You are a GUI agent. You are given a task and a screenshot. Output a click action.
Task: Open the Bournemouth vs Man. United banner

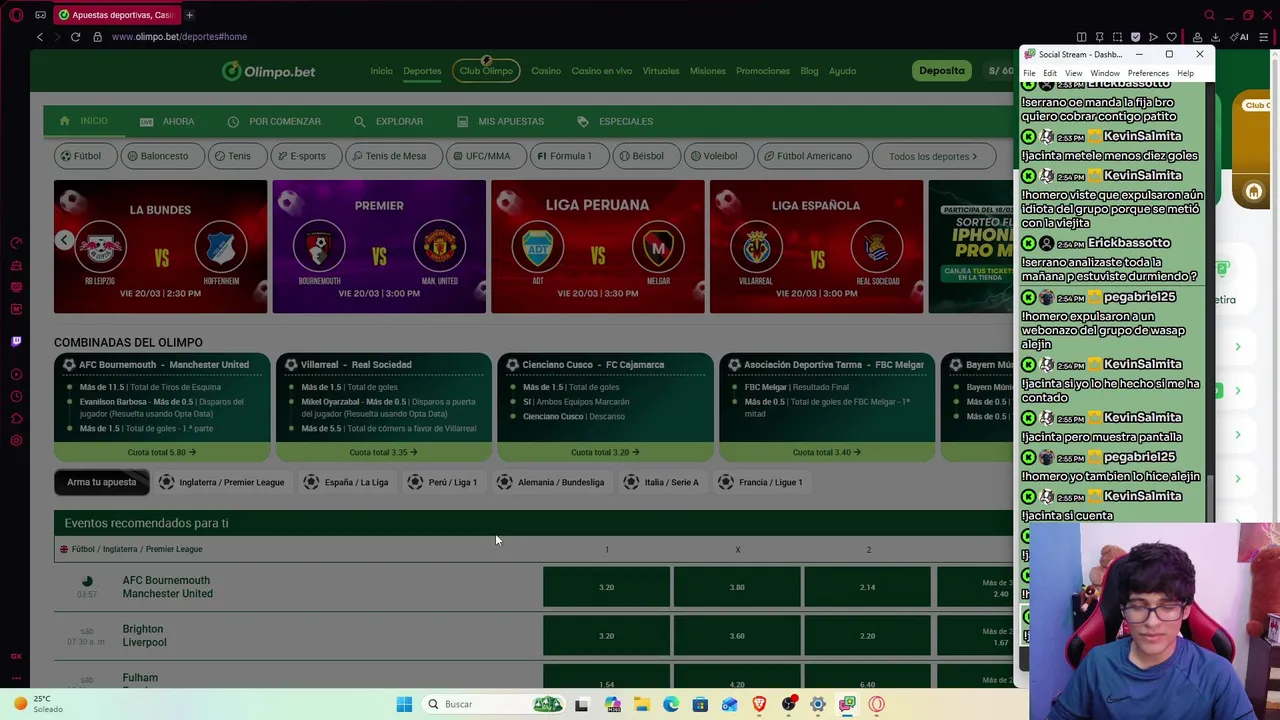[x=379, y=247]
